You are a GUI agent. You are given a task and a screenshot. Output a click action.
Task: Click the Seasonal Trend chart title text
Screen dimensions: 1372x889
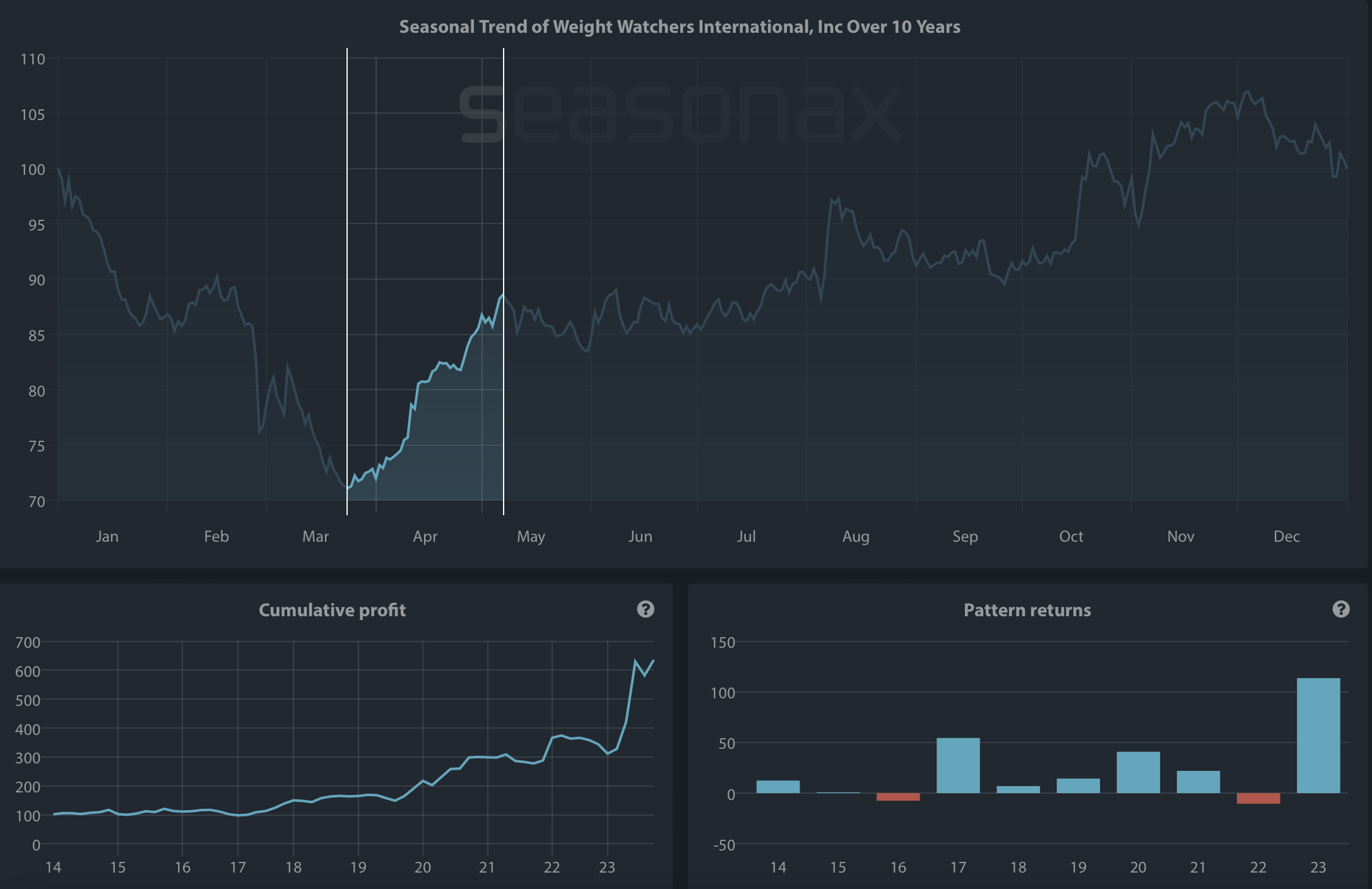(680, 27)
